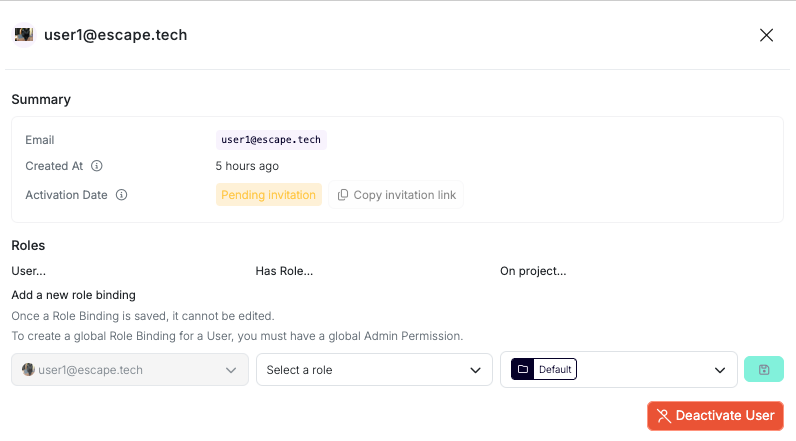Click the info icon beside Created At
The height and width of the screenshot is (441, 796).
[97, 166]
